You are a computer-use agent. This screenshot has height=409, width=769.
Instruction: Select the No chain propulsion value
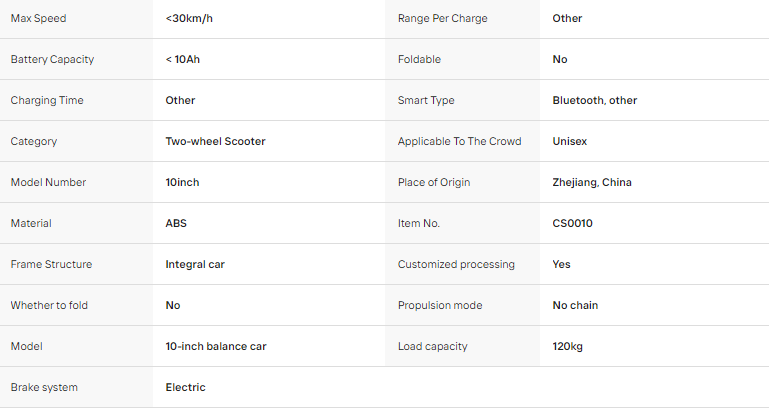coord(575,305)
